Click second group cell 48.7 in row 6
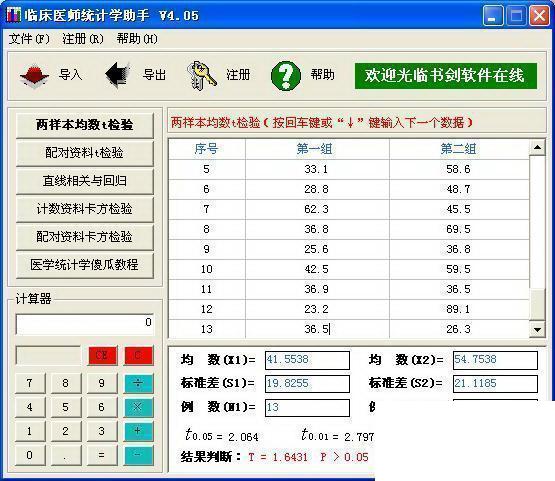The width and height of the screenshot is (555, 481). point(459,189)
